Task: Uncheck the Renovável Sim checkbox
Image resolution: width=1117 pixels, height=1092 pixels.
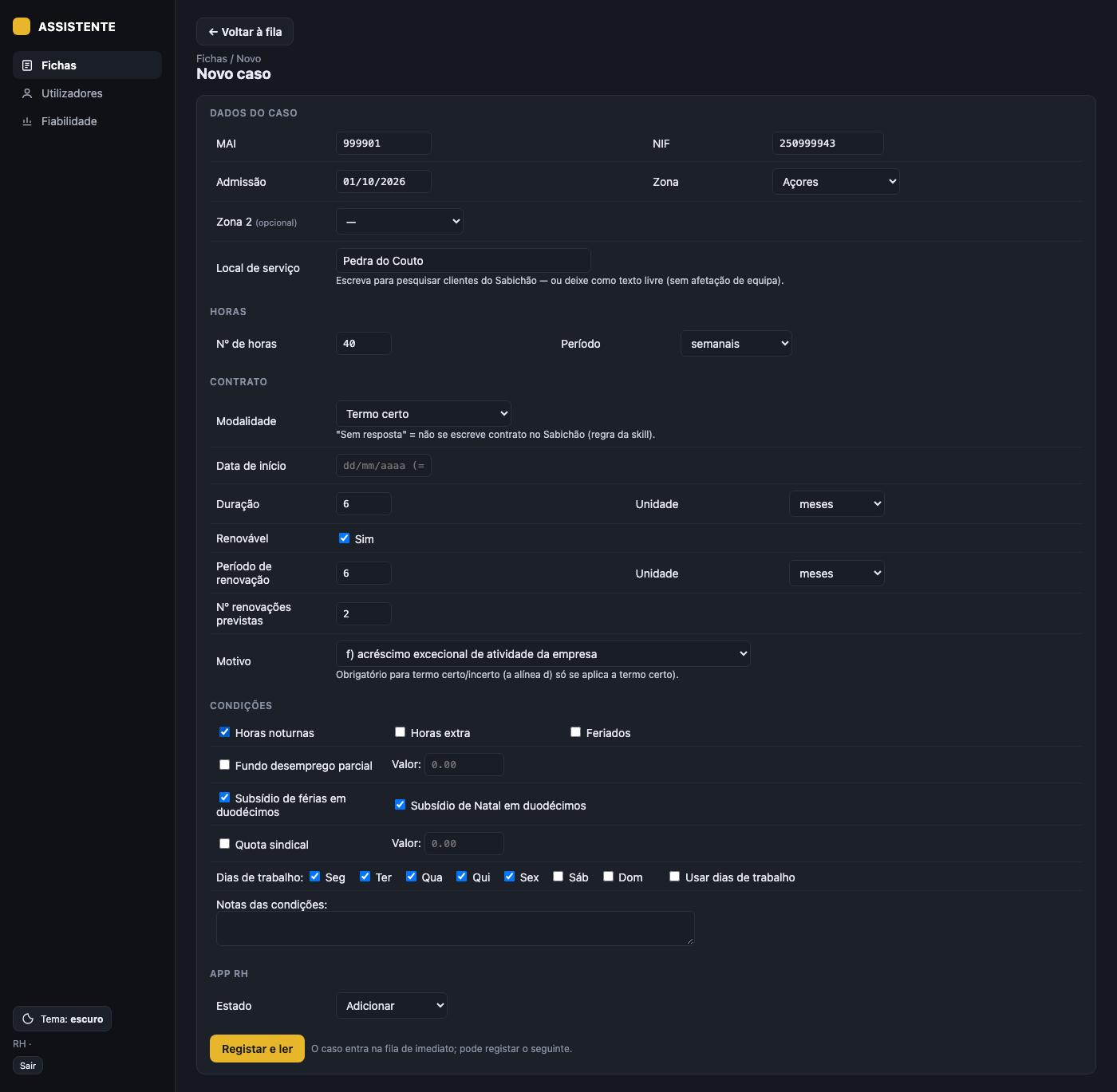Action: (345, 538)
